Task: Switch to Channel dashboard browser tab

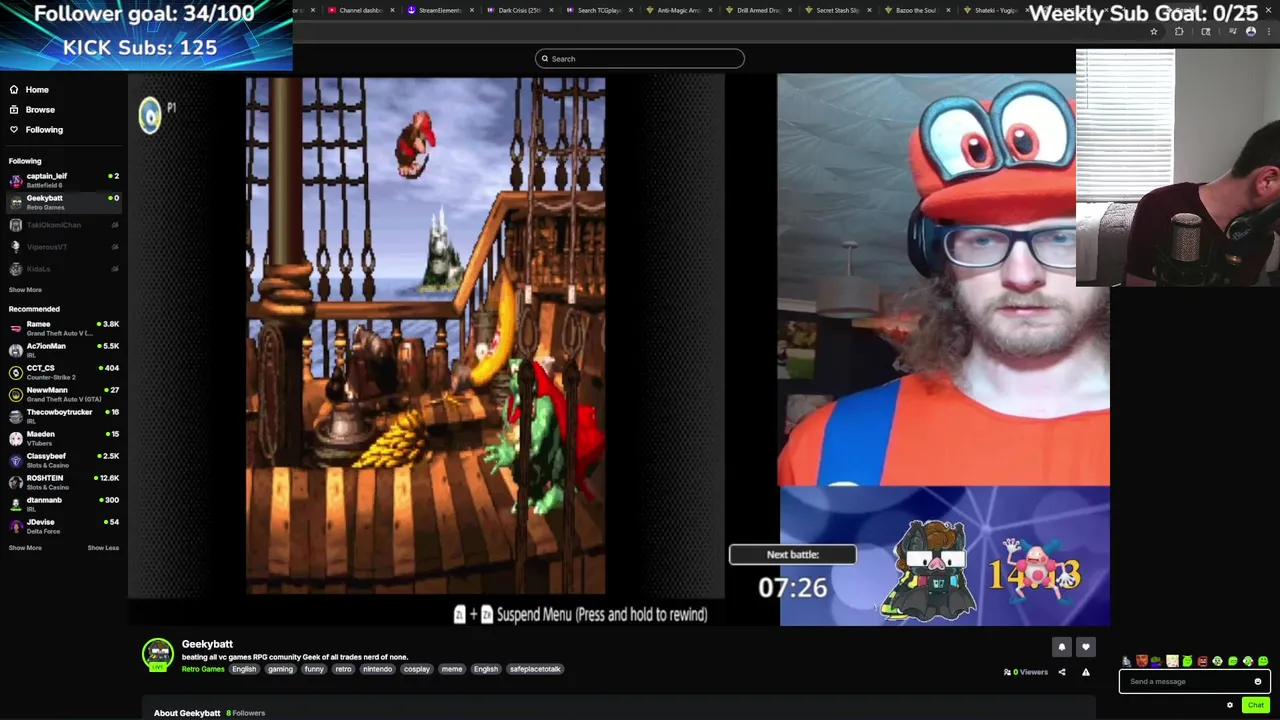Action: pos(360,10)
